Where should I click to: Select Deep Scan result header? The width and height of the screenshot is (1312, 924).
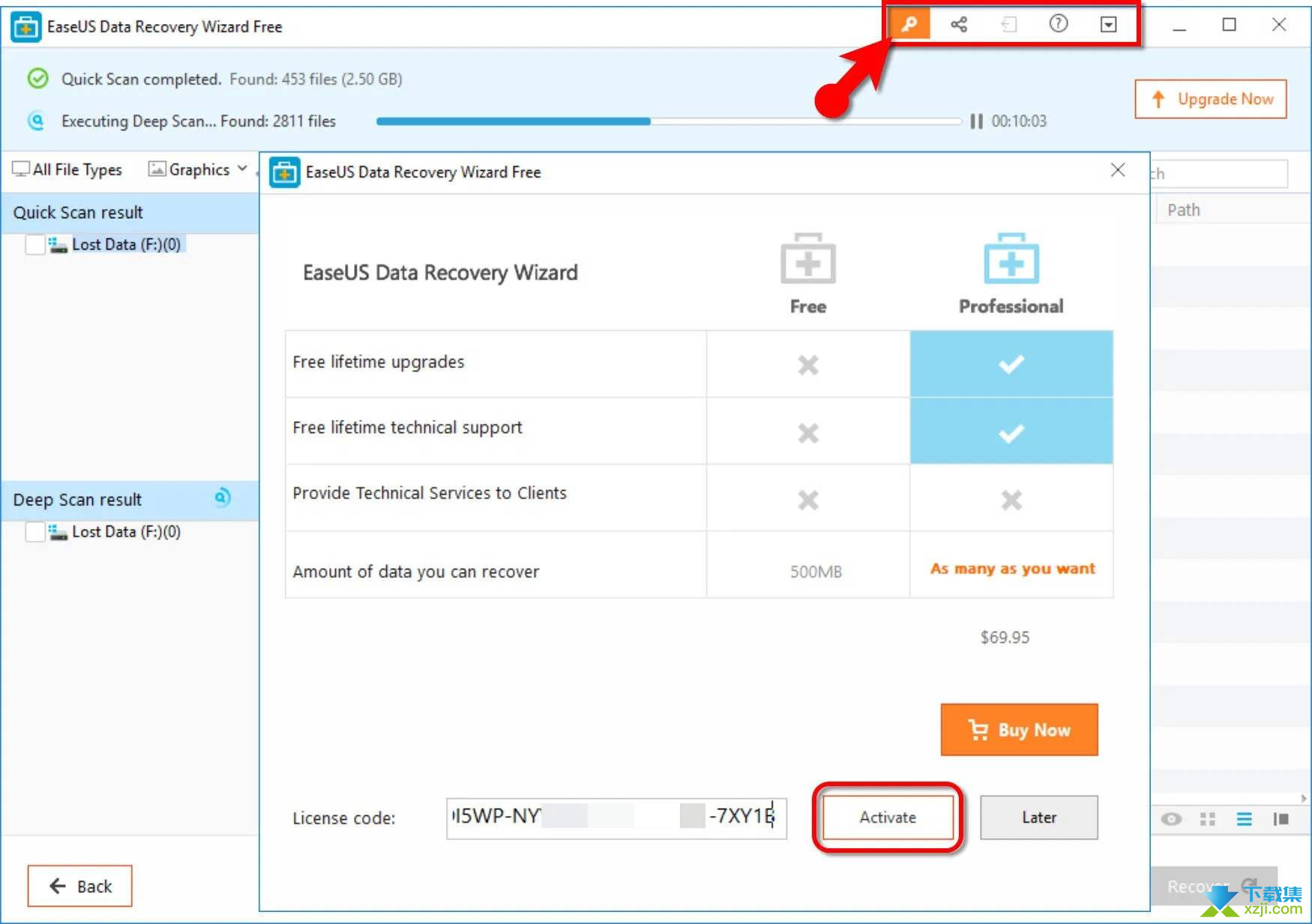tap(130, 500)
